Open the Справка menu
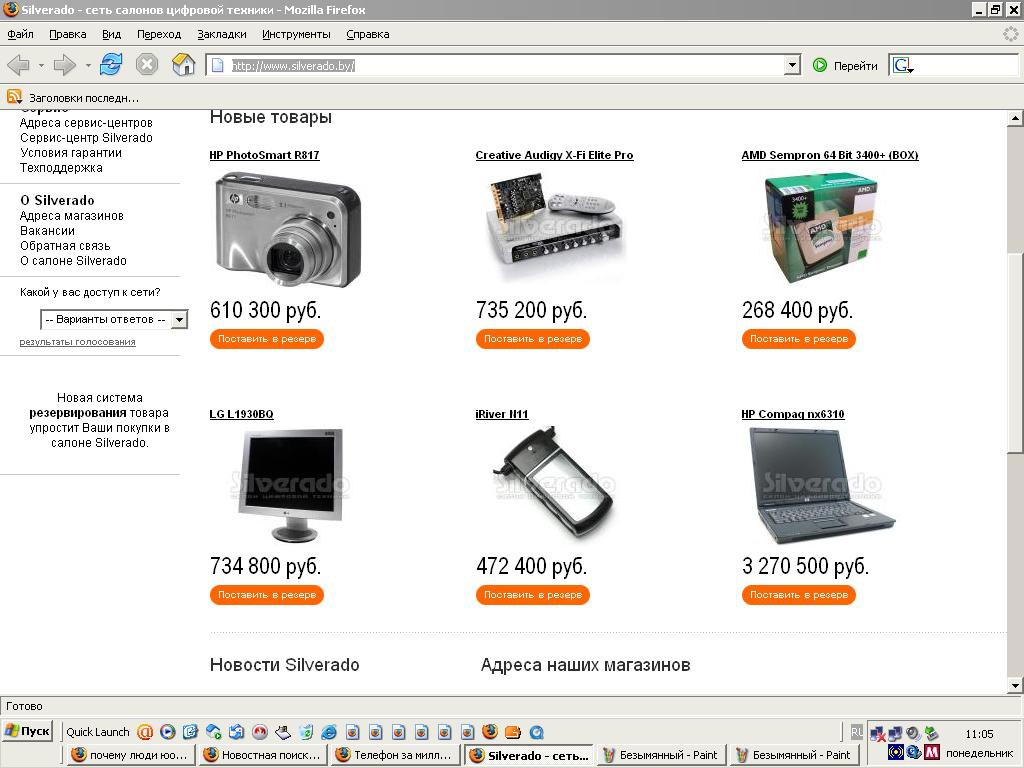1024x768 pixels. [x=368, y=34]
